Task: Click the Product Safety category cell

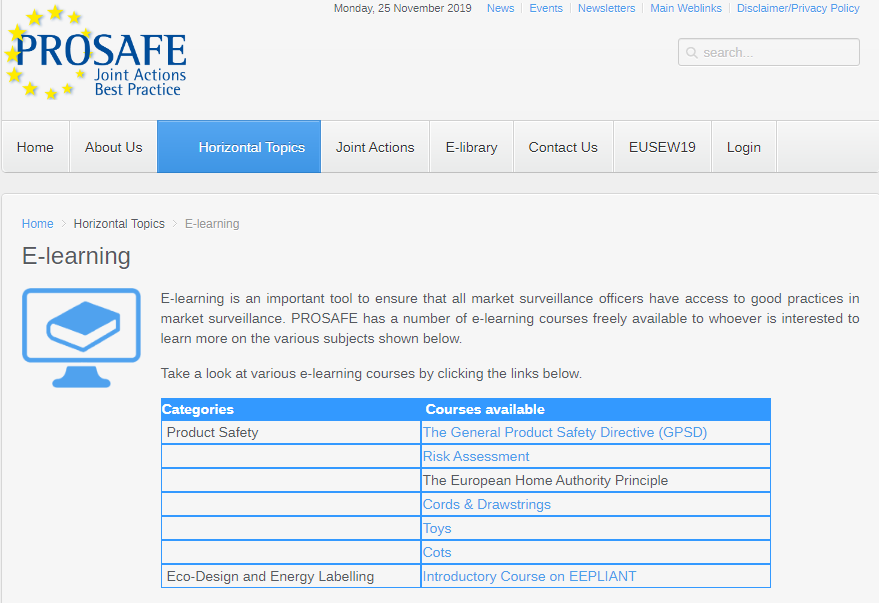Action: [290, 432]
